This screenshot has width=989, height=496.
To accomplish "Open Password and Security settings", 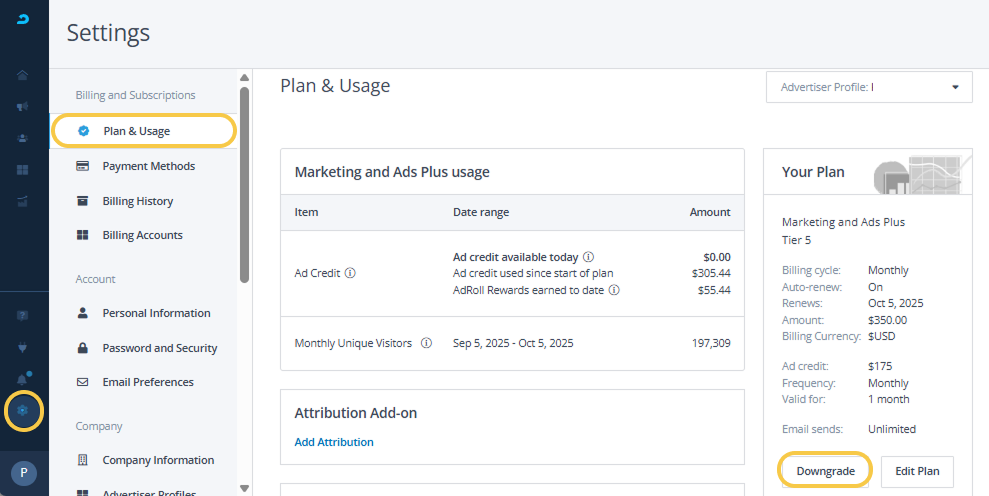I will pos(159,348).
